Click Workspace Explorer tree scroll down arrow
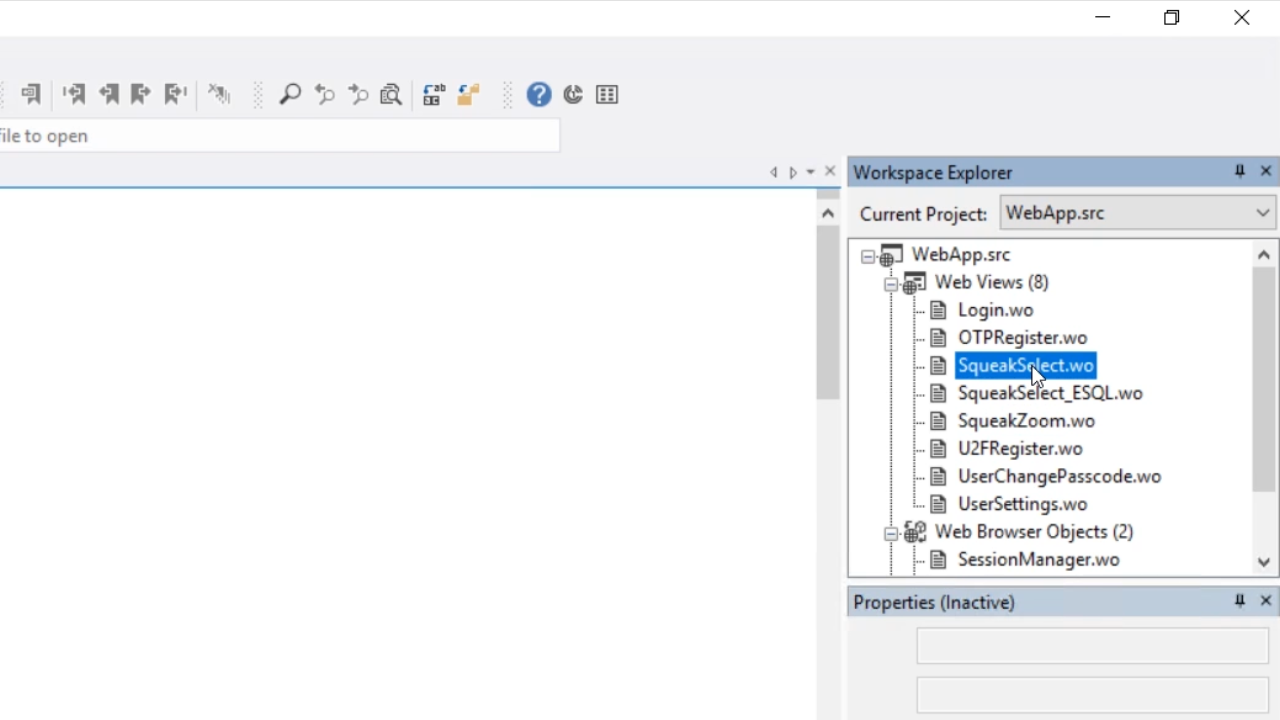 tap(1263, 562)
